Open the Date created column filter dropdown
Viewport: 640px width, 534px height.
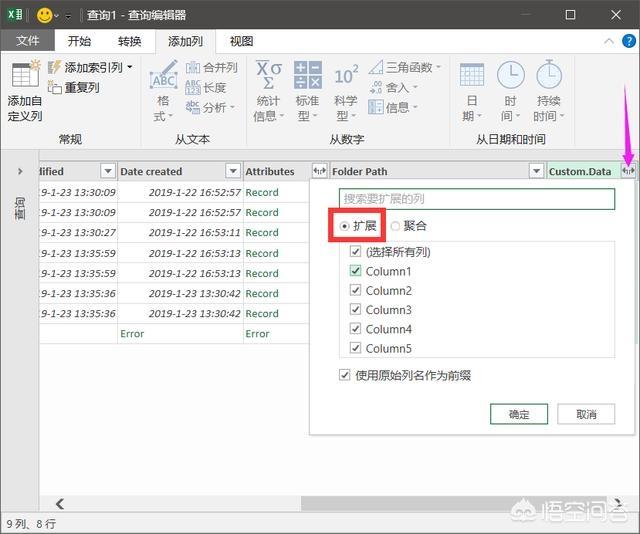click(x=233, y=171)
